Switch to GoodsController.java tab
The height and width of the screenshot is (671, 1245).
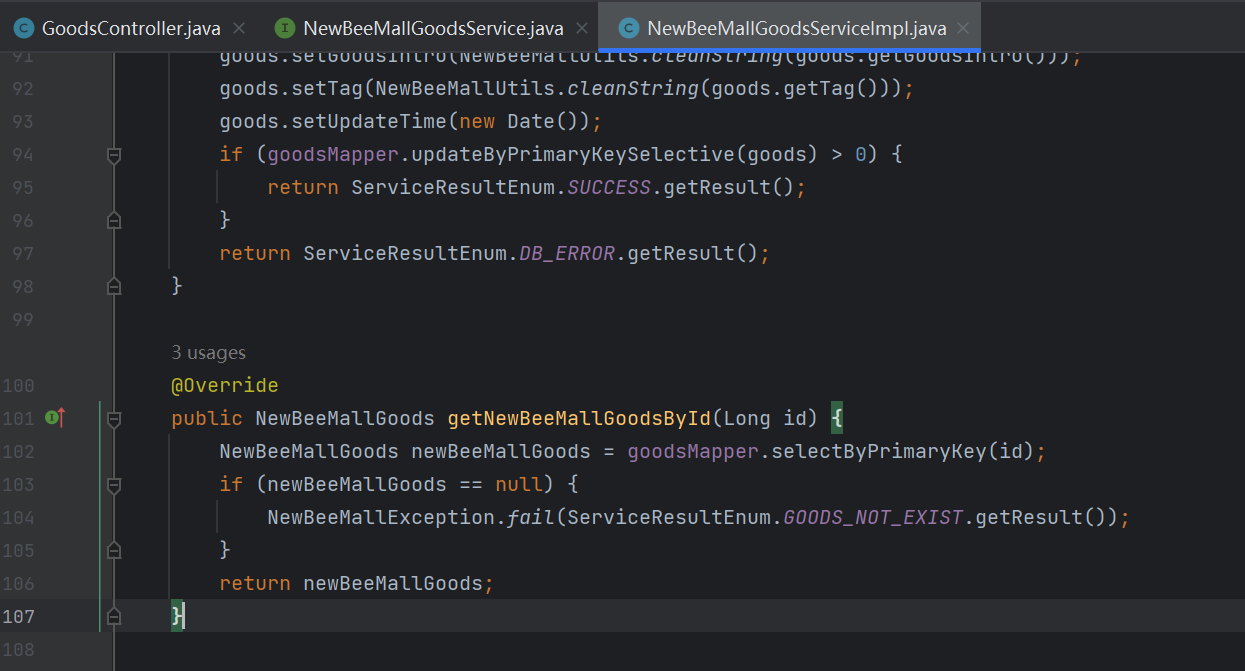[x=130, y=28]
